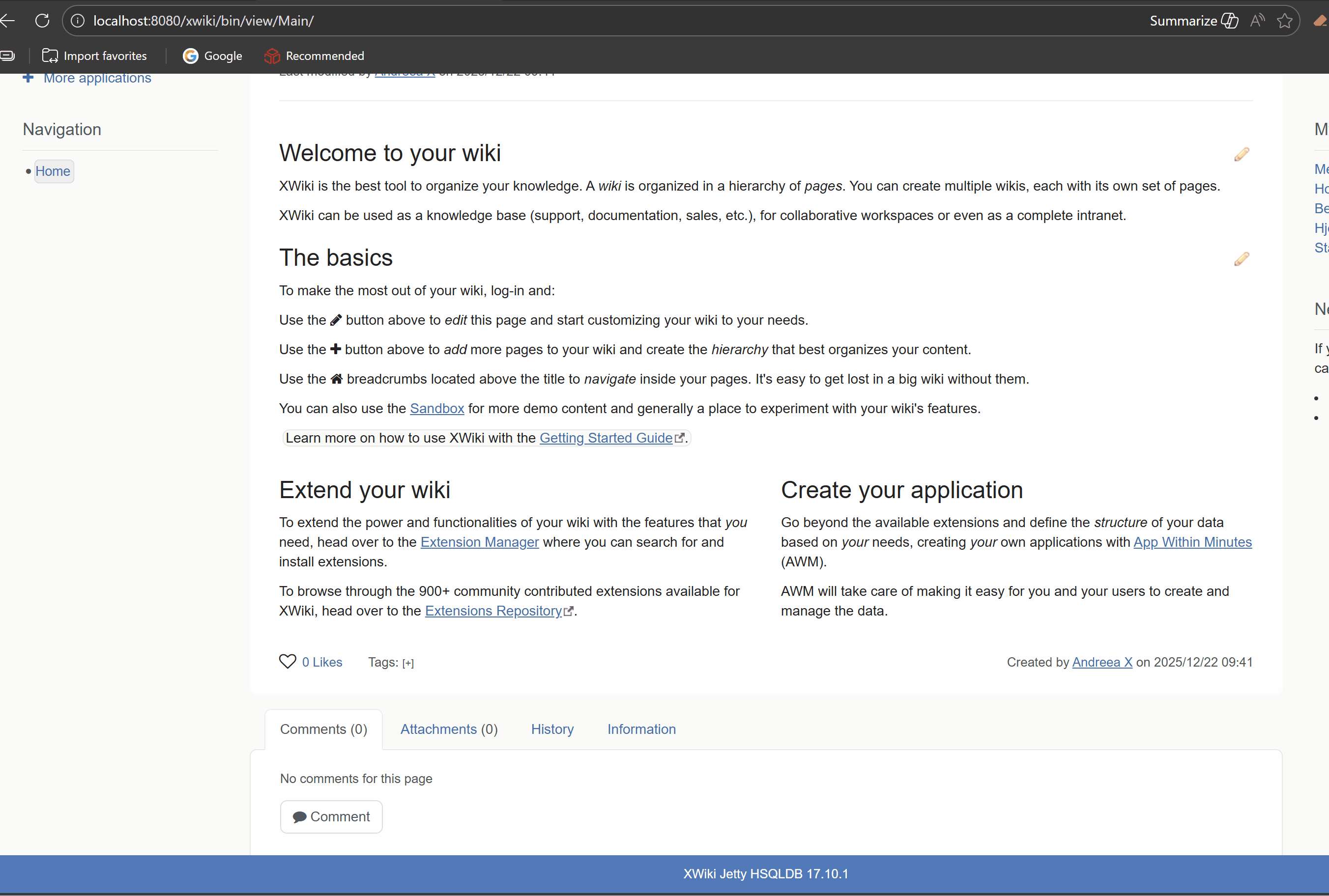Screen dimensions: 1329x896
Task: Click the edit pencil beside 'Welcome to your wiki'
Action: click(1241, 154)
